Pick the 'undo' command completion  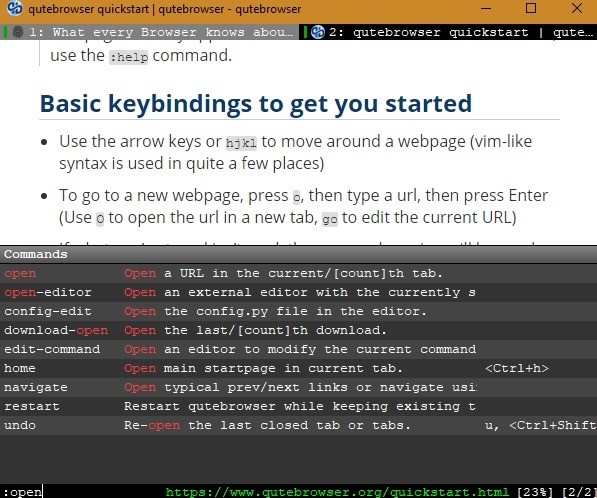coord(298,426)
